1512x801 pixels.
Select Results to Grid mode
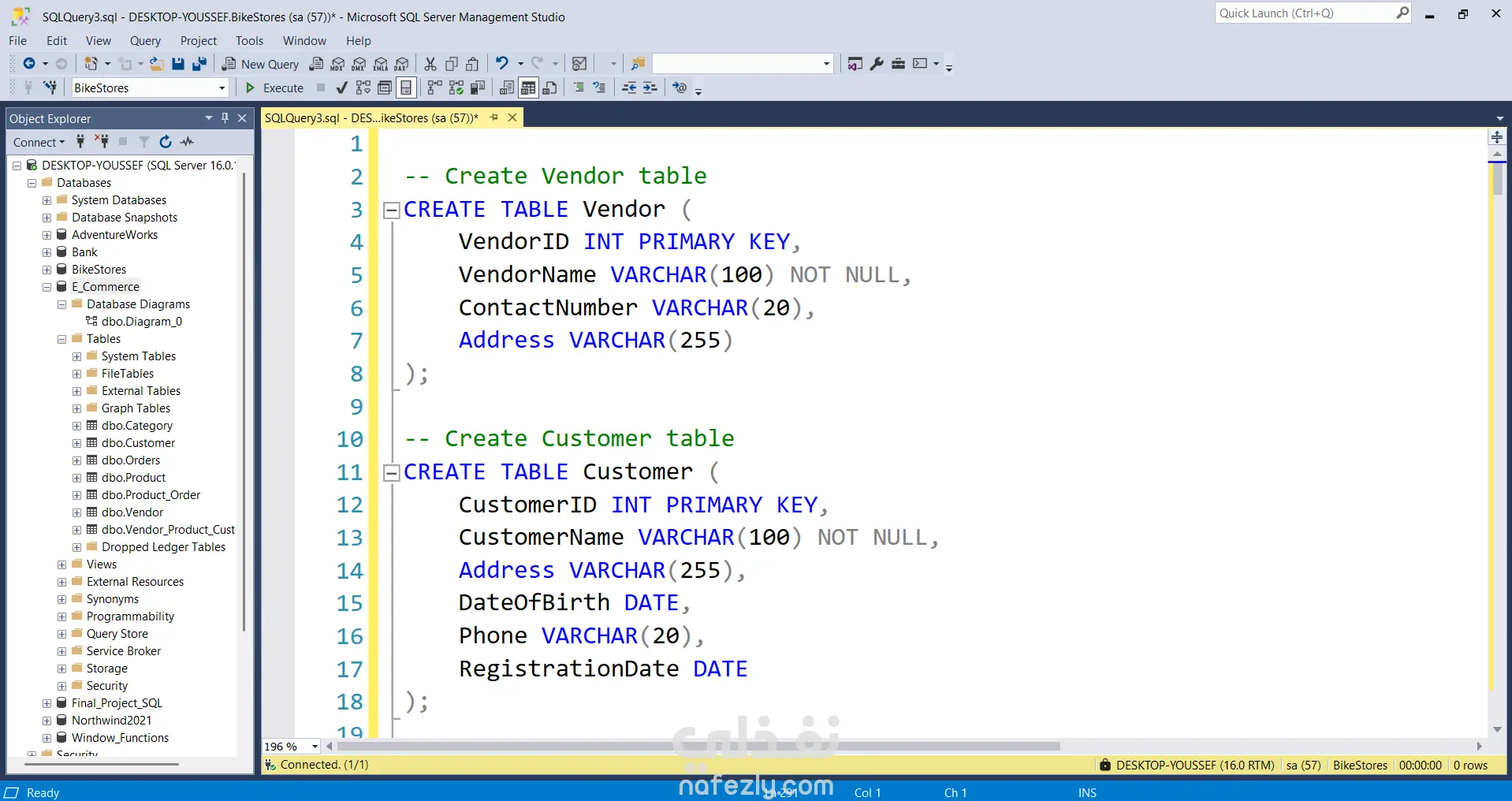click(528, 88)
